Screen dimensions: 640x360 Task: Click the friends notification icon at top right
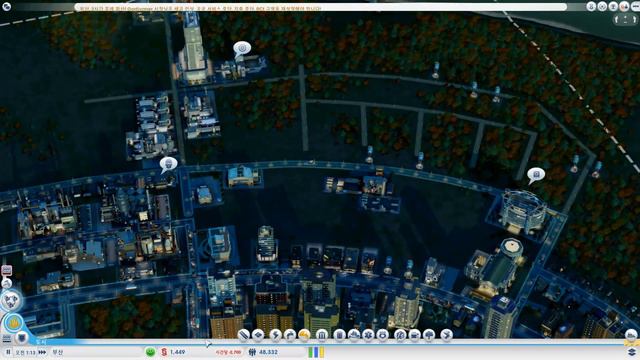(x=624, y=6)
